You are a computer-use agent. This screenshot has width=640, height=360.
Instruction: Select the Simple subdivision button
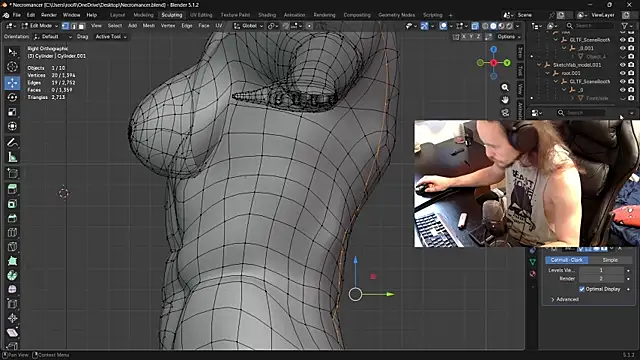[x=610, y=260]
